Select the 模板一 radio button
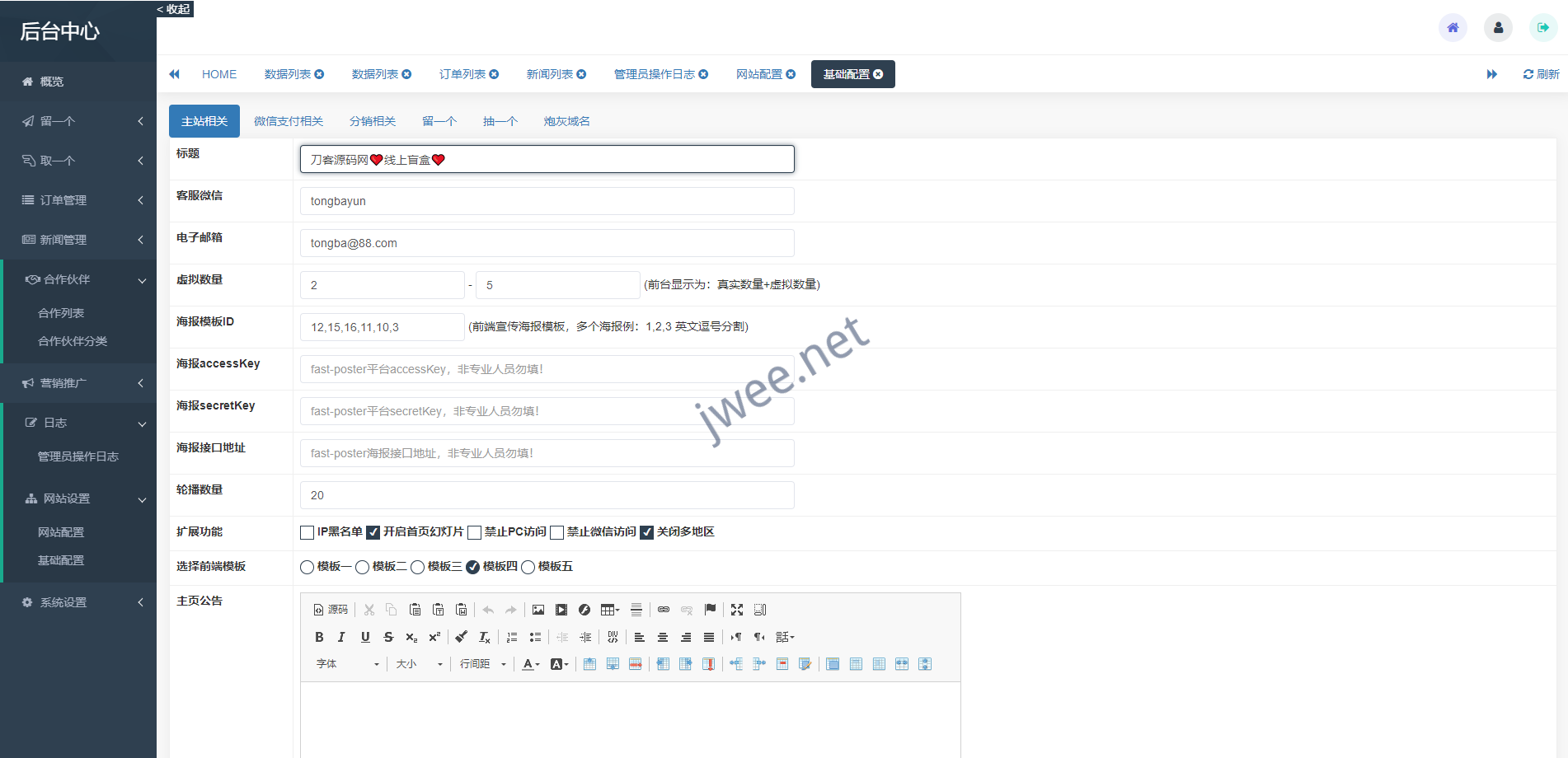This screenshot has height=758, width=1568. 307,567
